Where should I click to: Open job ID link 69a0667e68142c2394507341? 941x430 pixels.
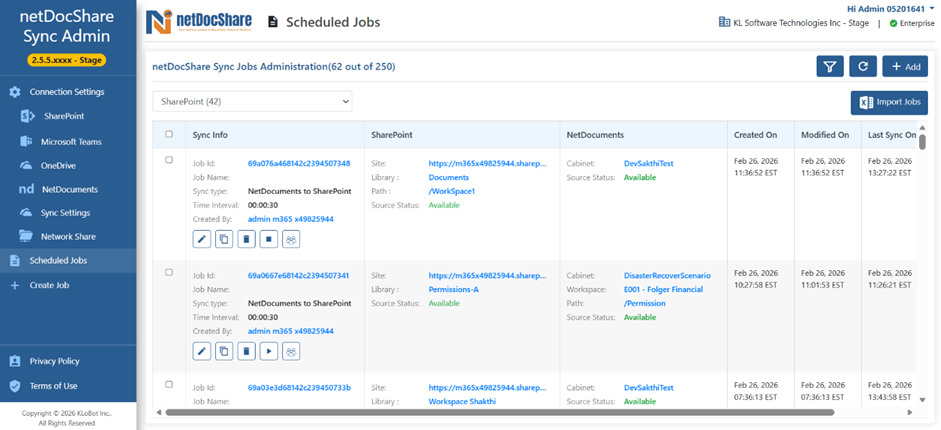coord(299,276)
